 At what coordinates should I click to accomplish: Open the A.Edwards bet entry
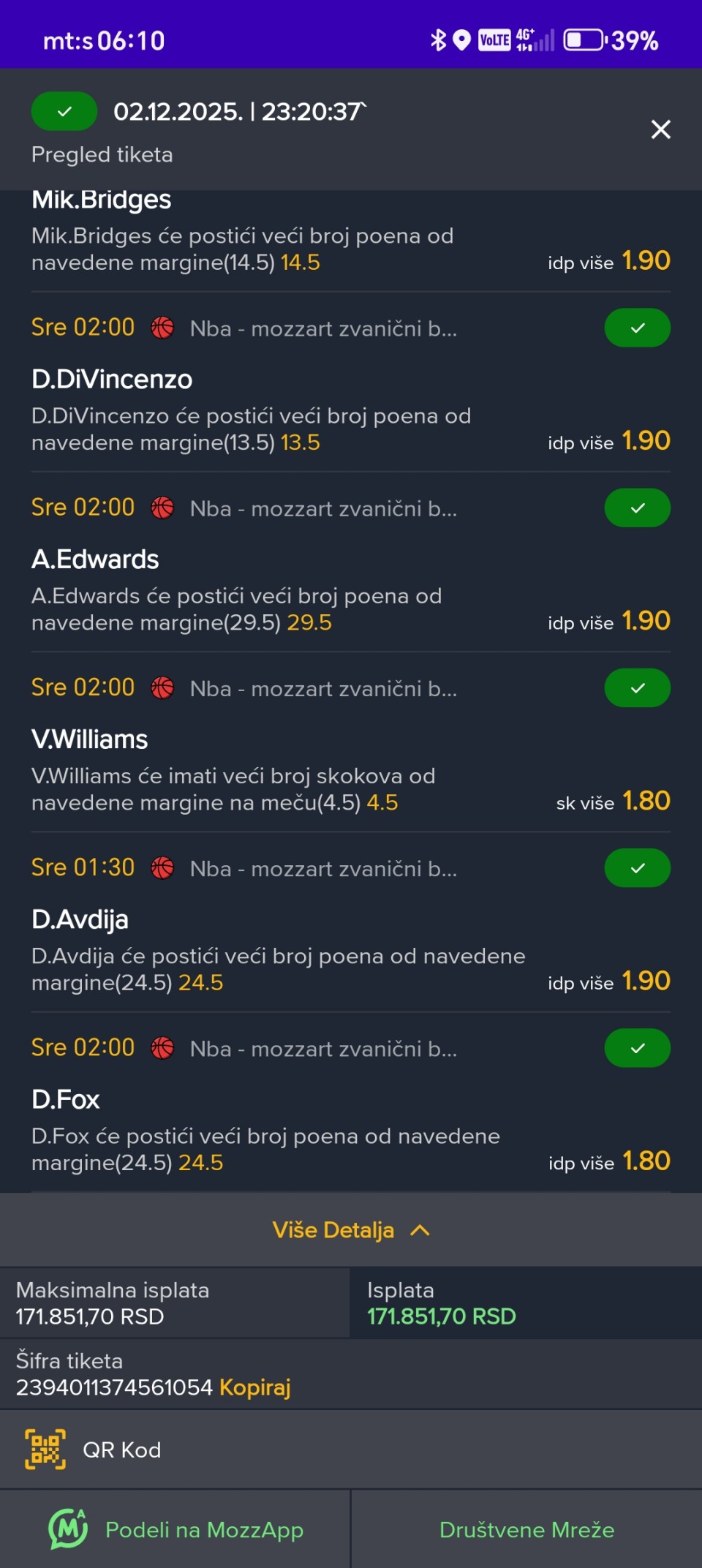(95, 559)
